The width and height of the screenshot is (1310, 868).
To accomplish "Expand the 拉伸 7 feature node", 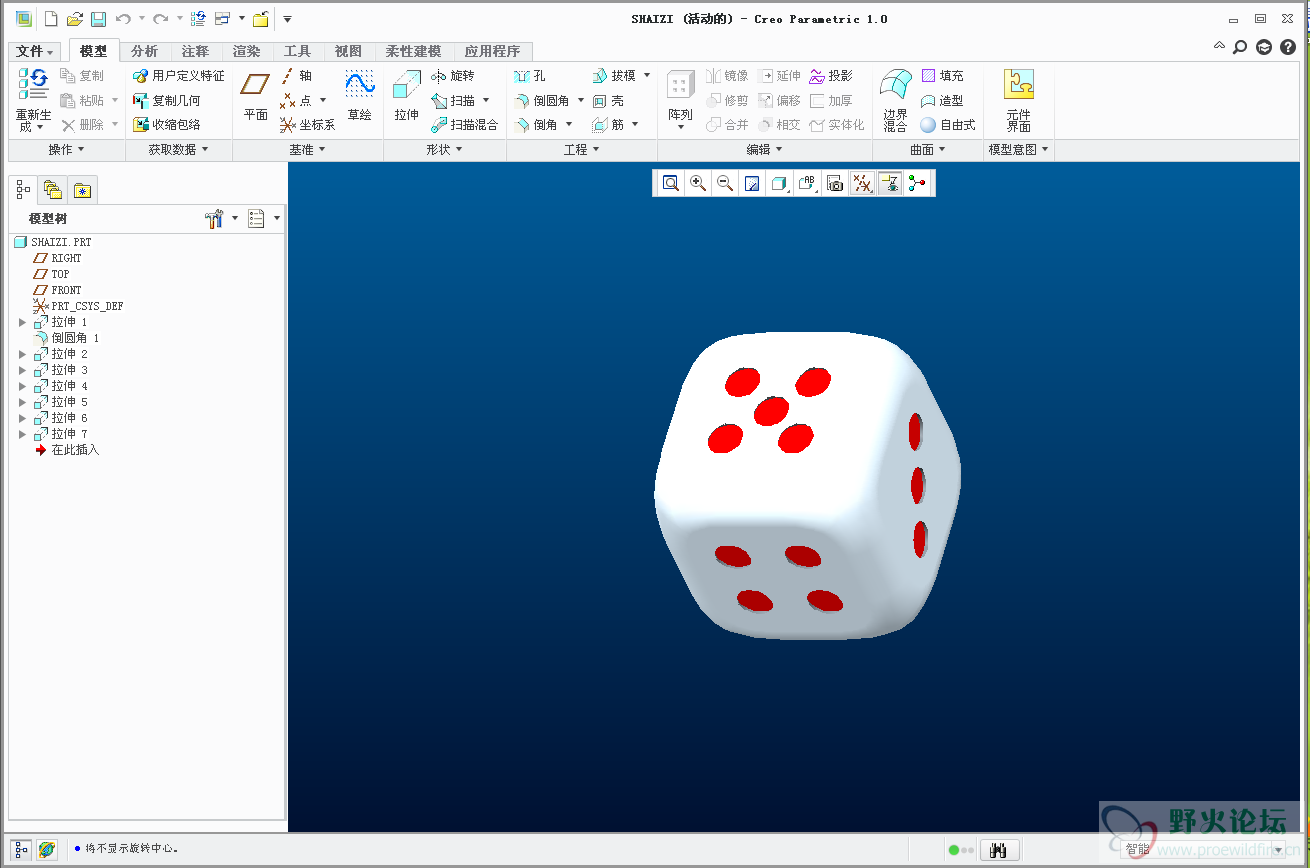I will tap(23, 434).
